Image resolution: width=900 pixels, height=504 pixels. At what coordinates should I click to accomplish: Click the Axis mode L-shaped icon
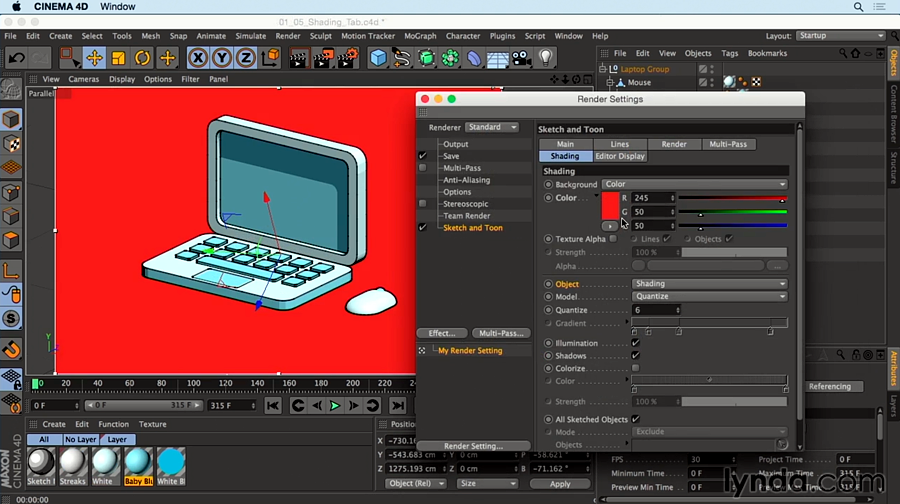click(x=11, y=270)
